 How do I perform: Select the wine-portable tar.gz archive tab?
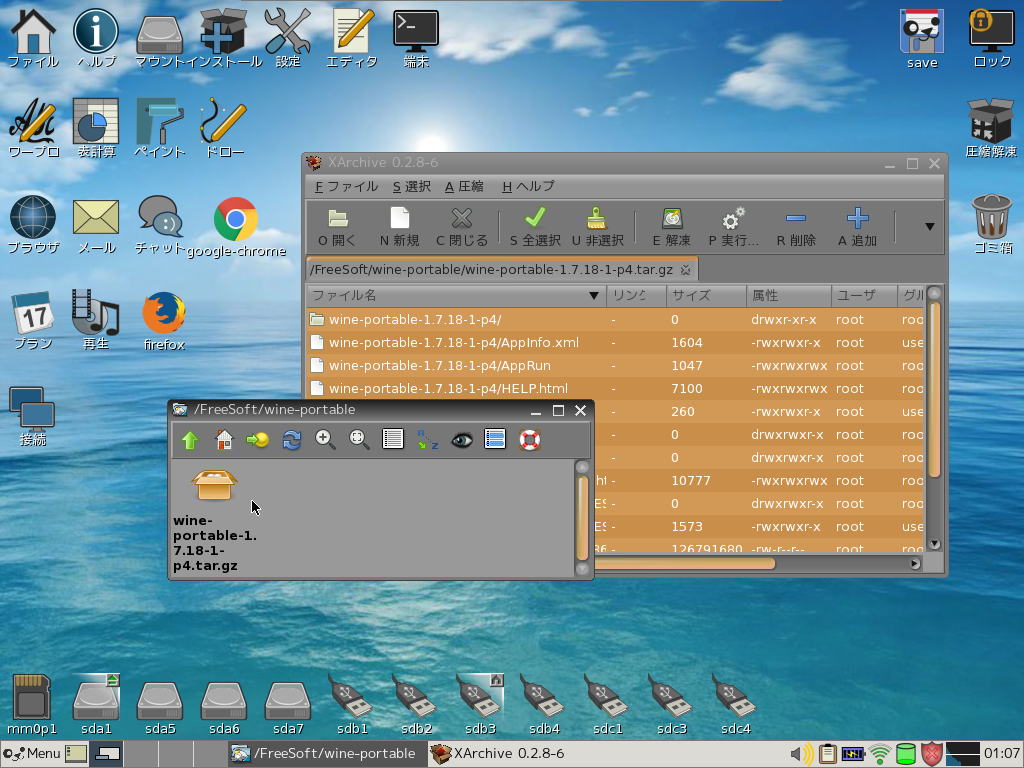[490, 269]
